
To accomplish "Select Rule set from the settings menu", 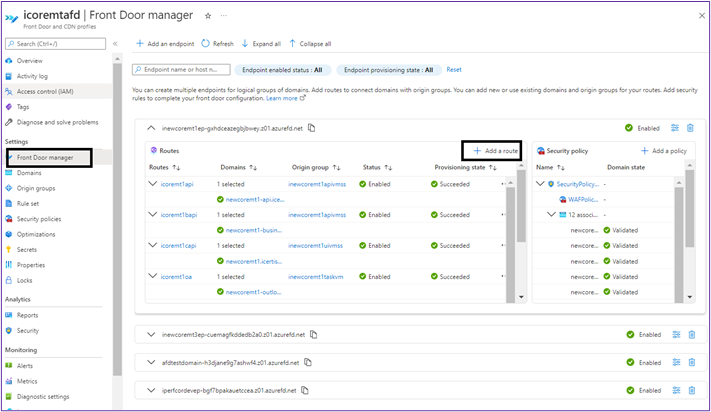I will (x=30, y=203).
